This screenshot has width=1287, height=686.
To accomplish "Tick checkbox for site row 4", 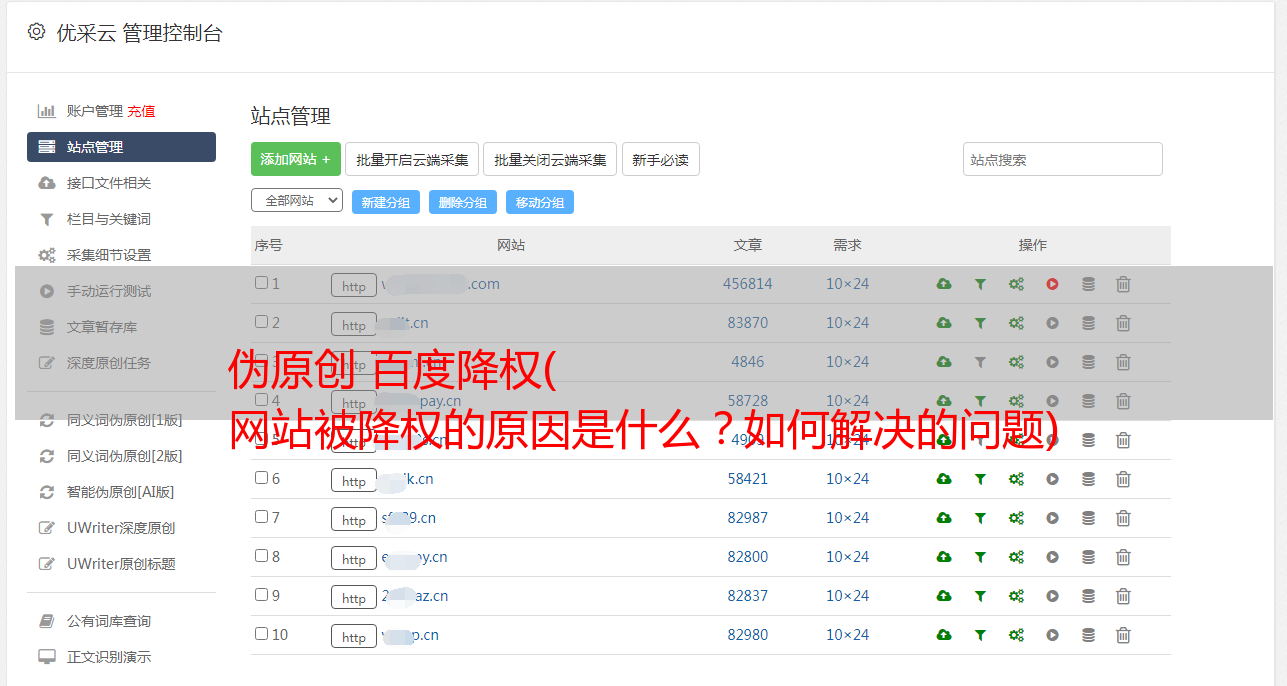I will tap(261, 400).
